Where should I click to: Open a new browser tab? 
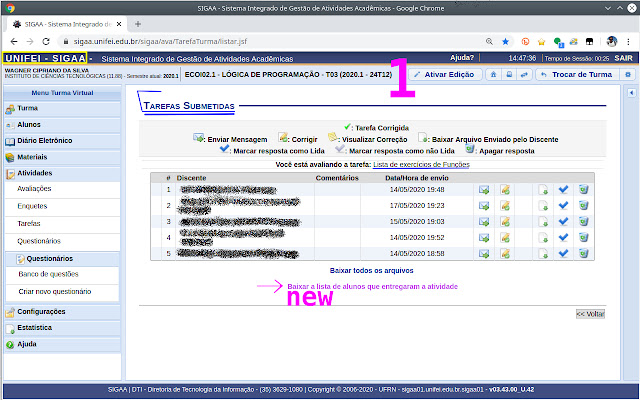[x=138, y=24]
